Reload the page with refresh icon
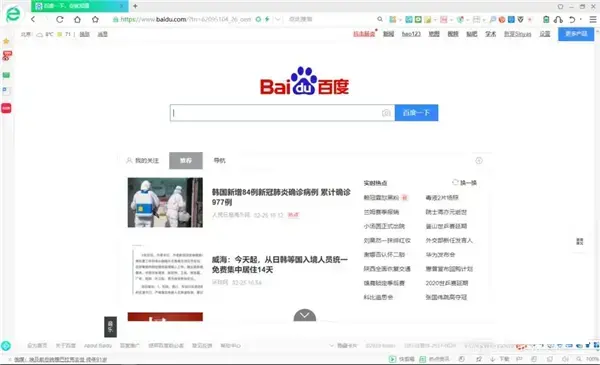 (60, 19)
